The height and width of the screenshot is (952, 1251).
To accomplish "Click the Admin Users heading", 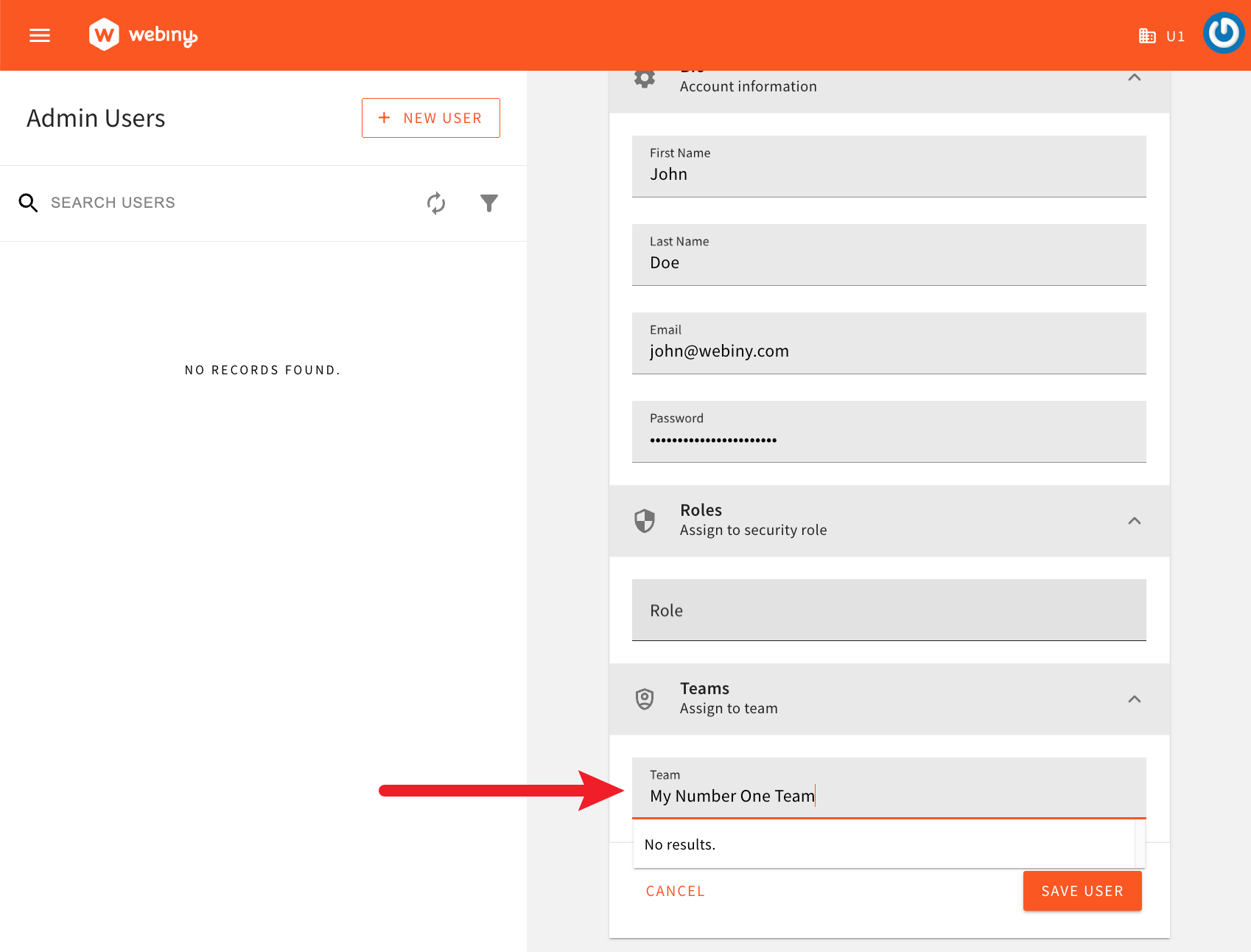I will [96, 118].
